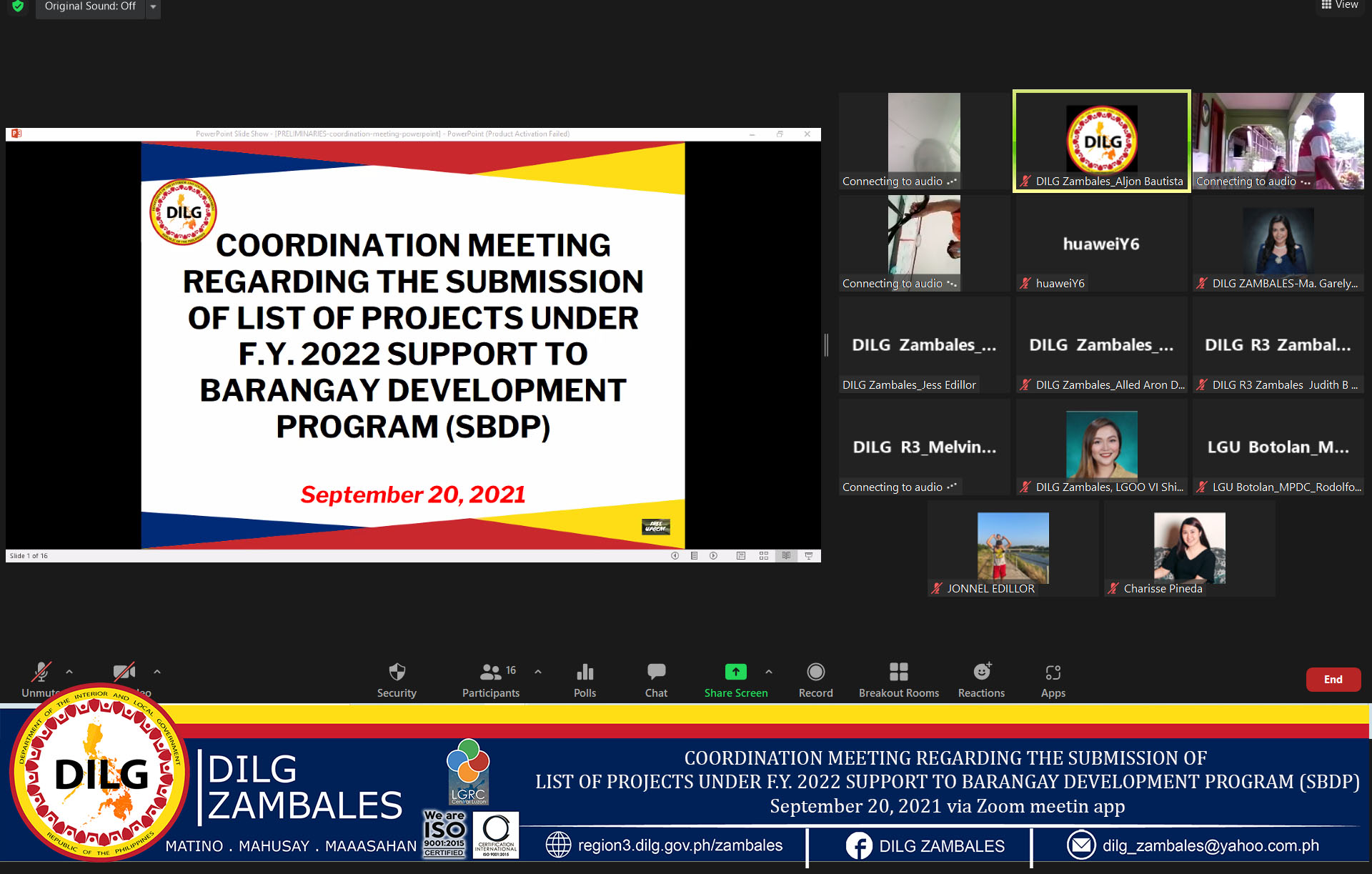1372x874 pixels.
Task: Click muted mic icon on Aljon Bautista tile
Action: (x=1025, y=182)
